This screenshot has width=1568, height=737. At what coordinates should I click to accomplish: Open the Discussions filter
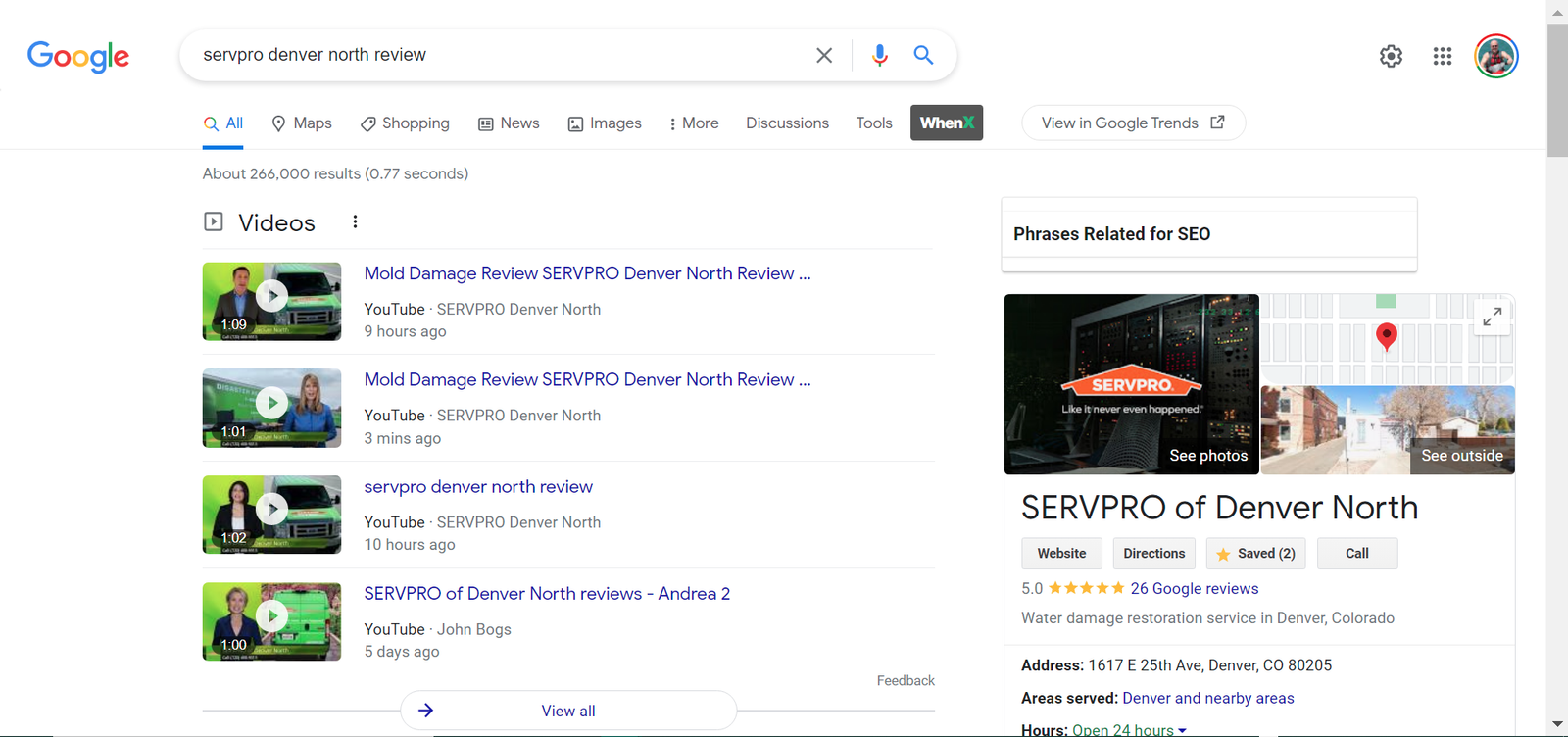tap(787, 123)
